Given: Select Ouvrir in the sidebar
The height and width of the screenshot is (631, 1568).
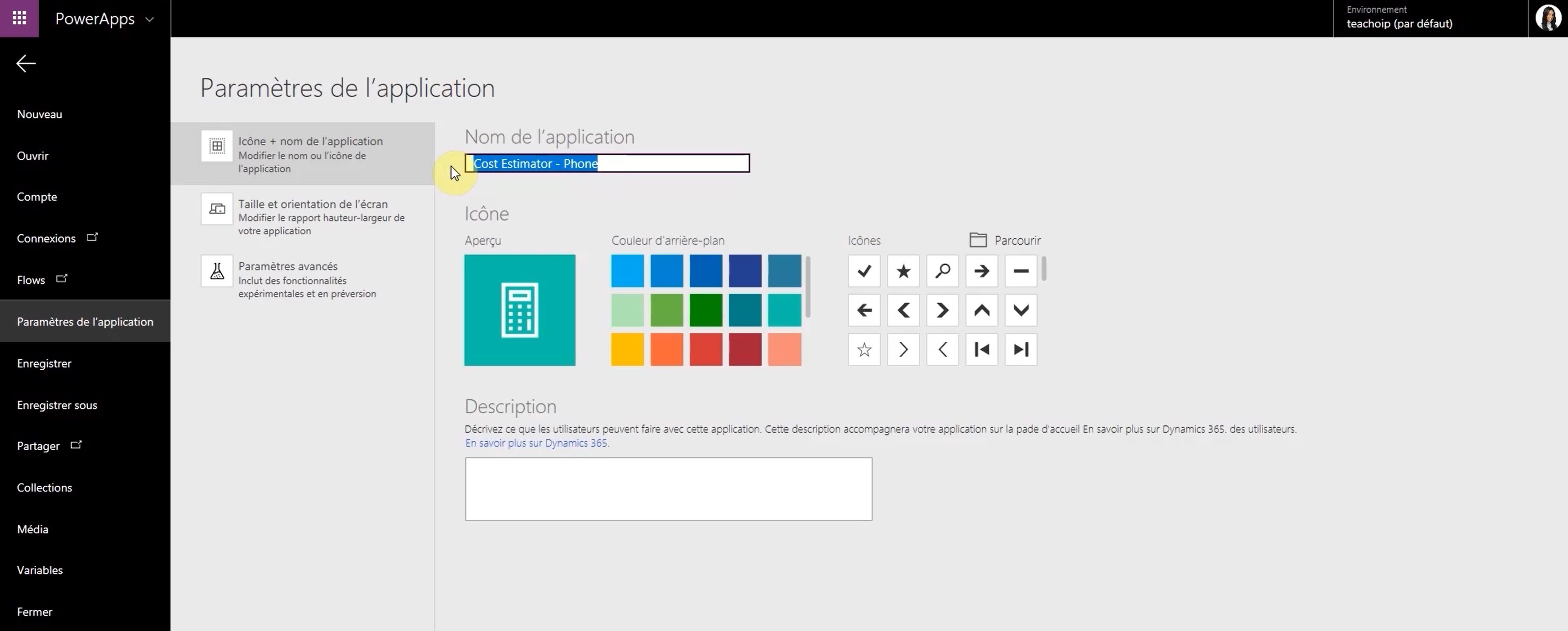Looking at the screenshot, I should 33,155.
